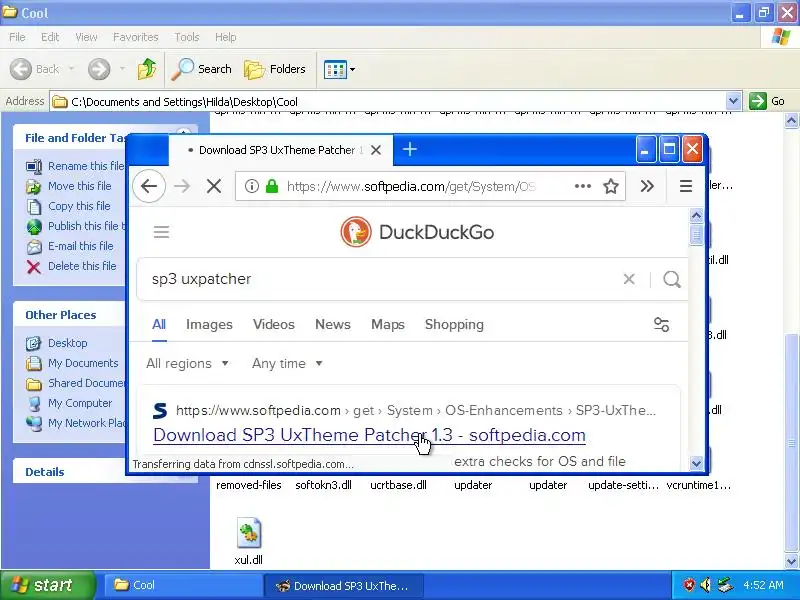Click the Softpedia favicon in result
Screen dimensions: 800x600
click(160, 410)
